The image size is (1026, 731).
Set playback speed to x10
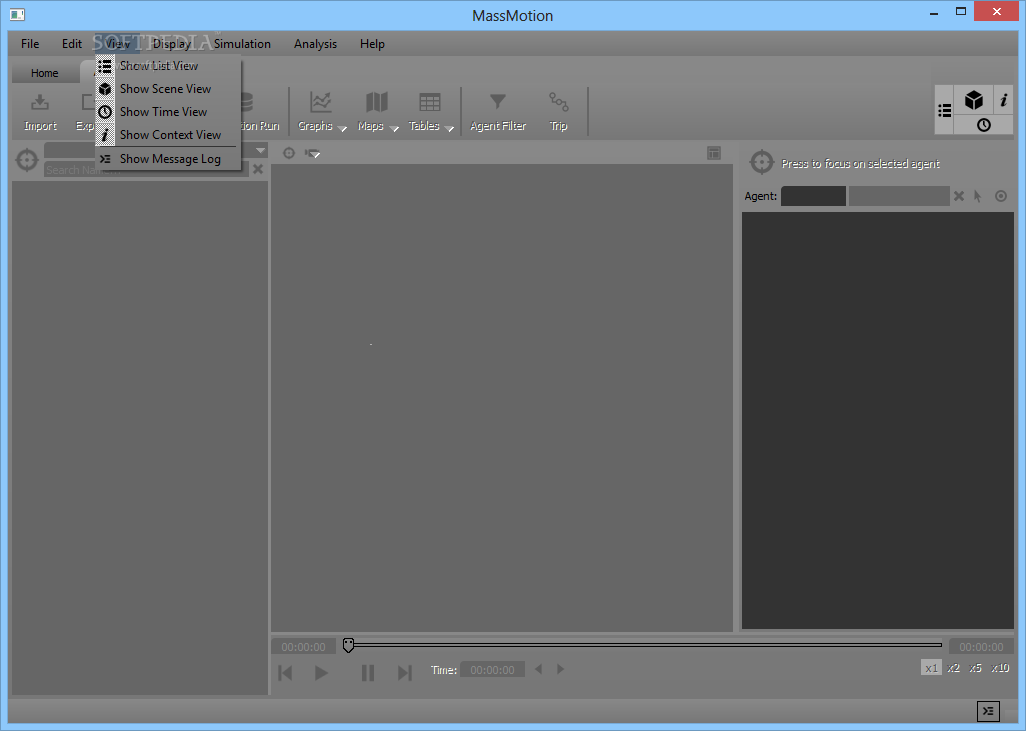(x=1000, y=668)
